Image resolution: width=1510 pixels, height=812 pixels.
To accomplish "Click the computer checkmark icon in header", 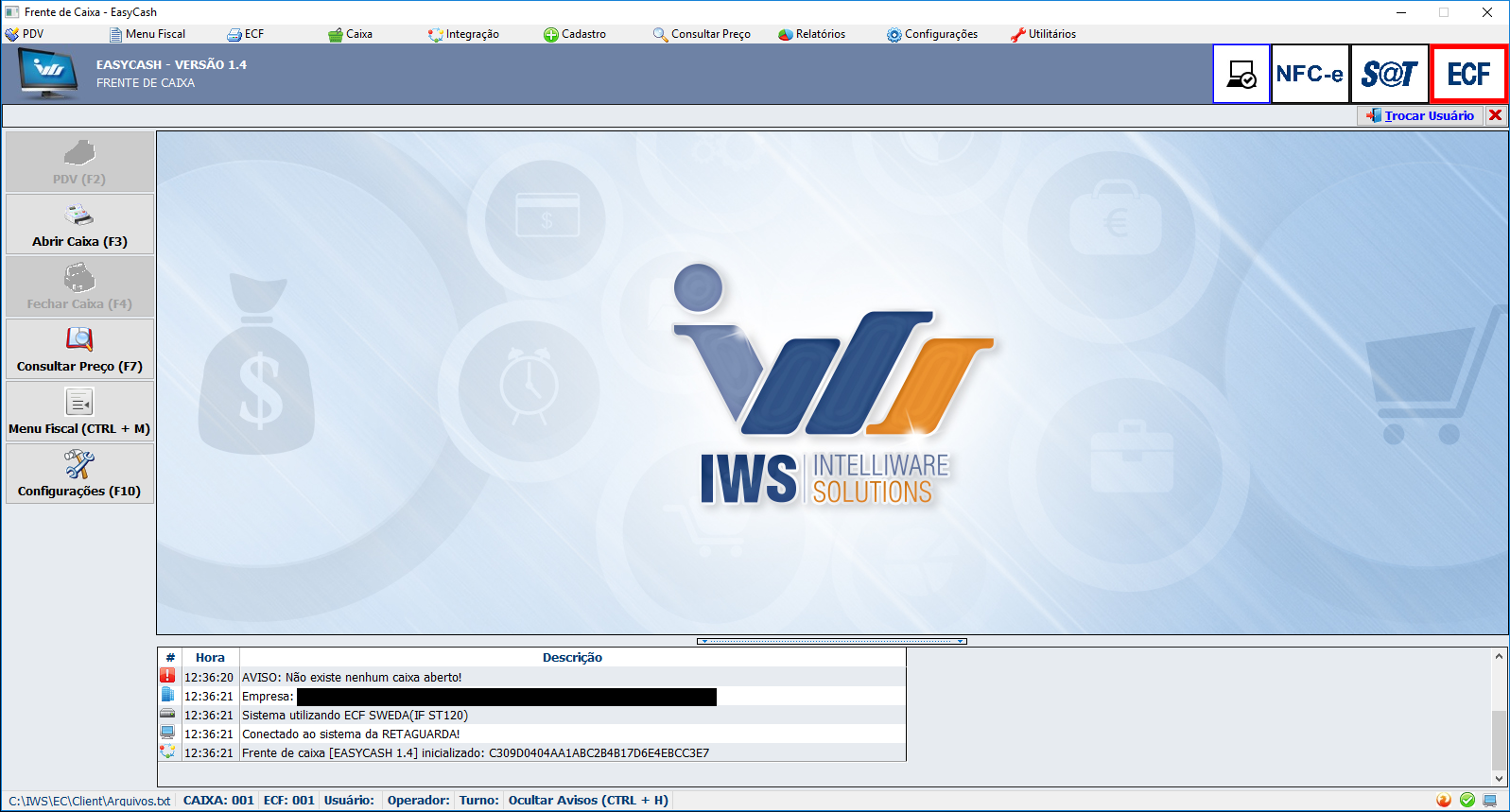I will click(1241, 74).
